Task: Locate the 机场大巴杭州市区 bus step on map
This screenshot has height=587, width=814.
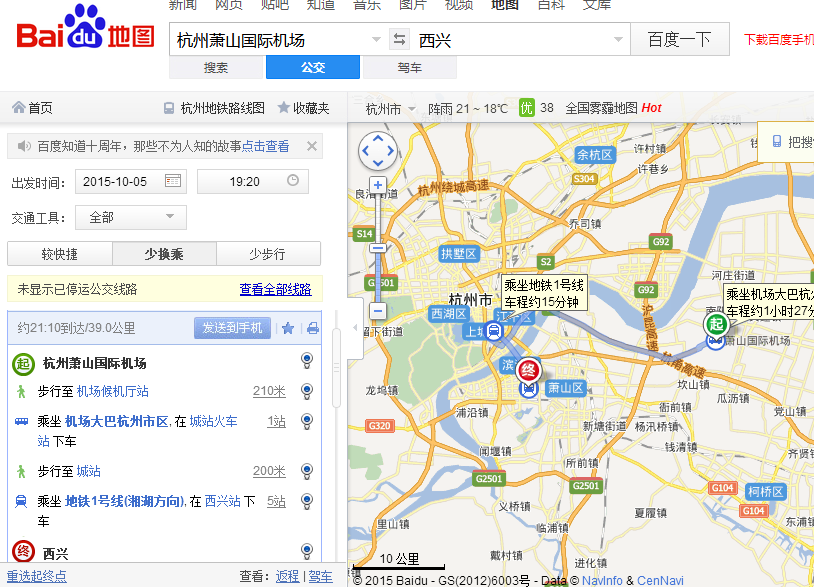Action: click(307, 421)
